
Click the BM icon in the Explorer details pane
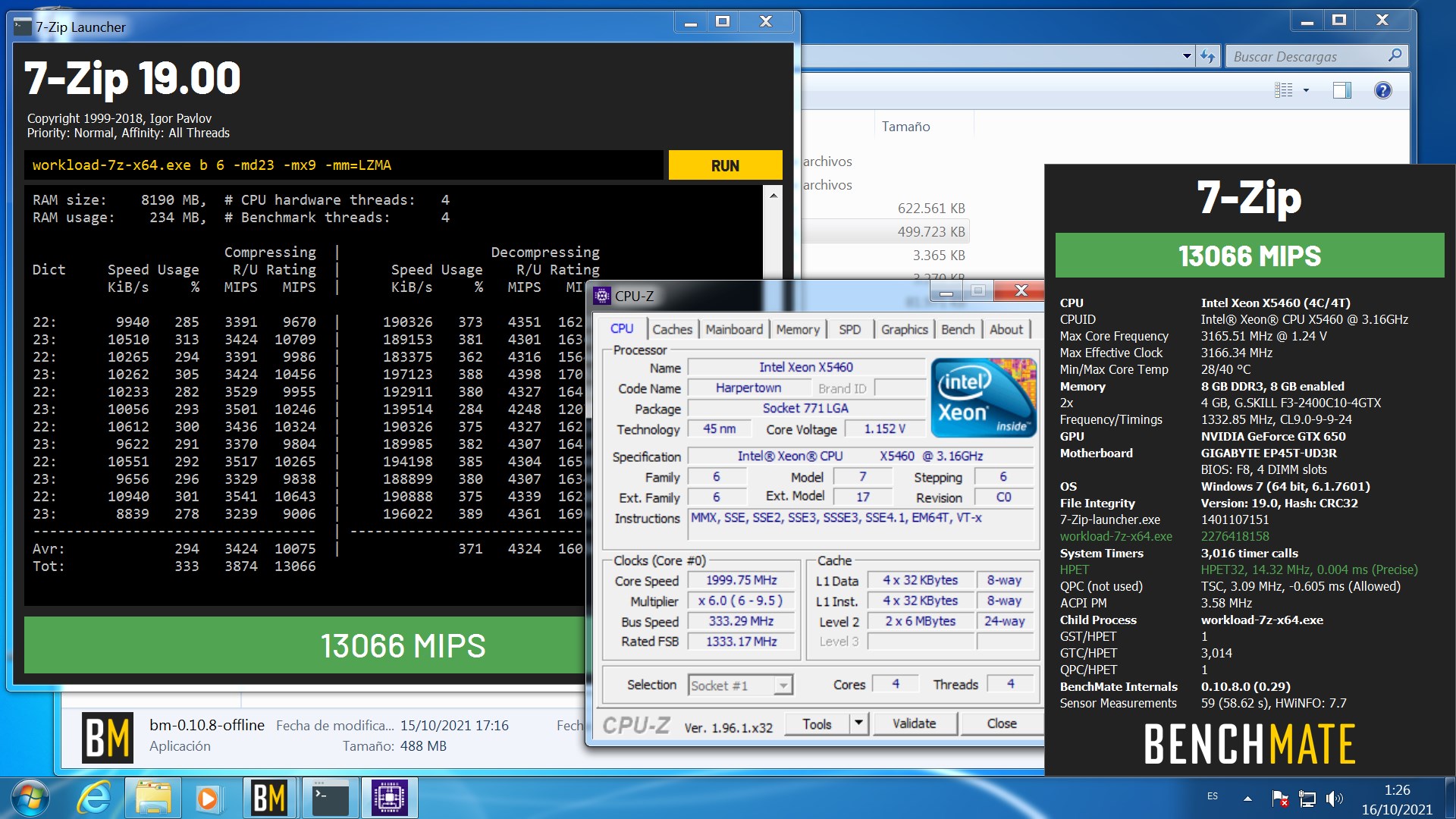click(108, 737)
